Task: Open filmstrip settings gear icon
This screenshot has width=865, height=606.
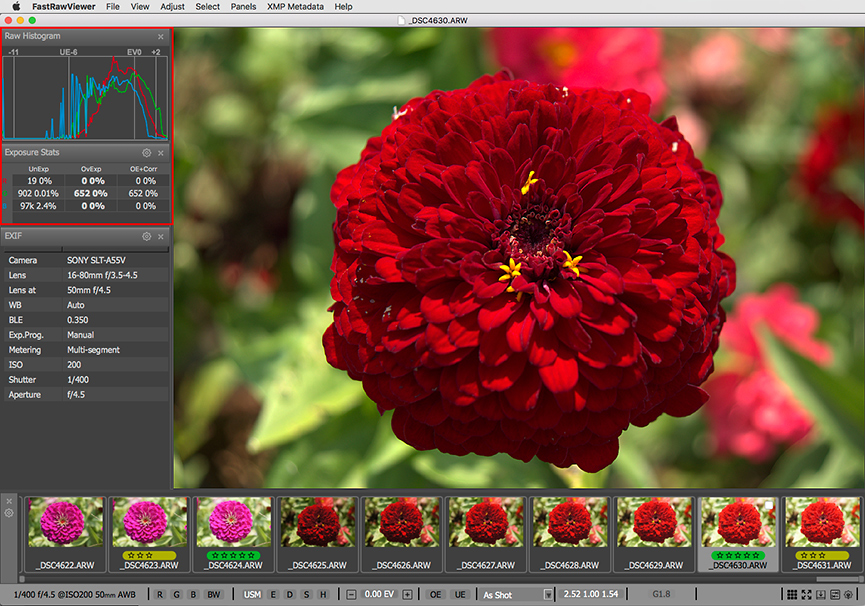Action: click(9, 513)
